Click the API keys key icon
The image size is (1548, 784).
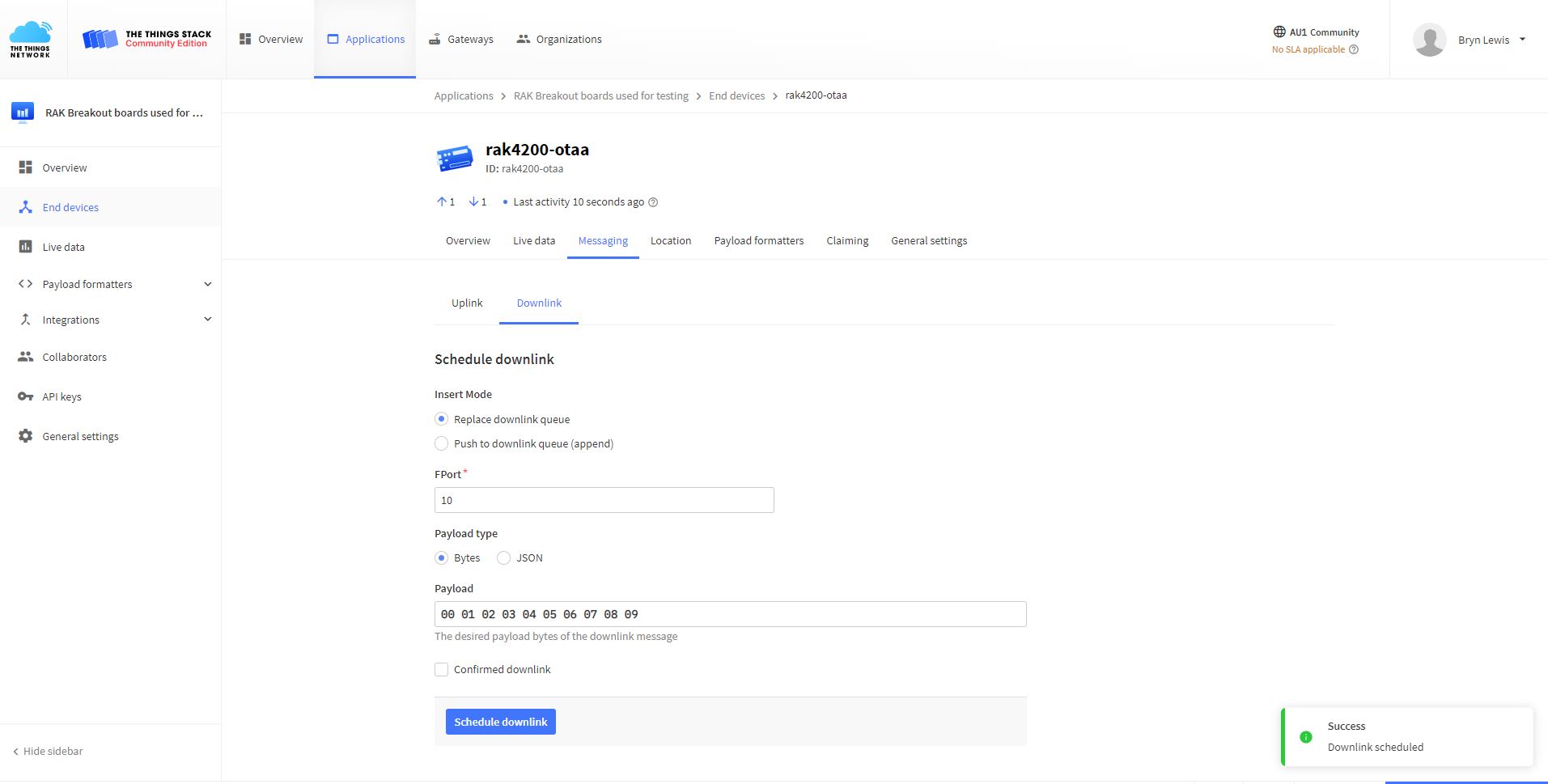click(26, 396)
